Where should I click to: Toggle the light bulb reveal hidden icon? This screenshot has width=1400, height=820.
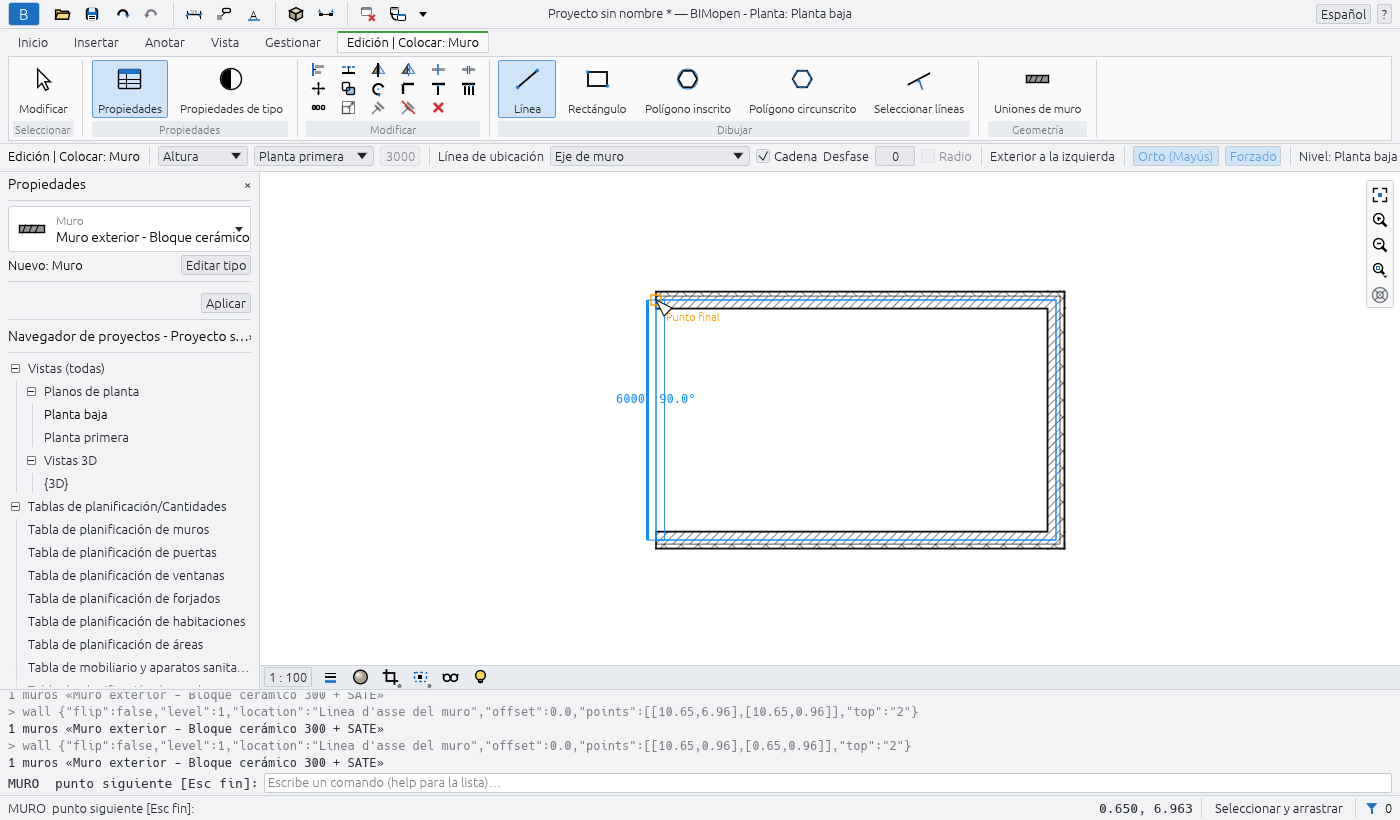[x=480, y=677]
